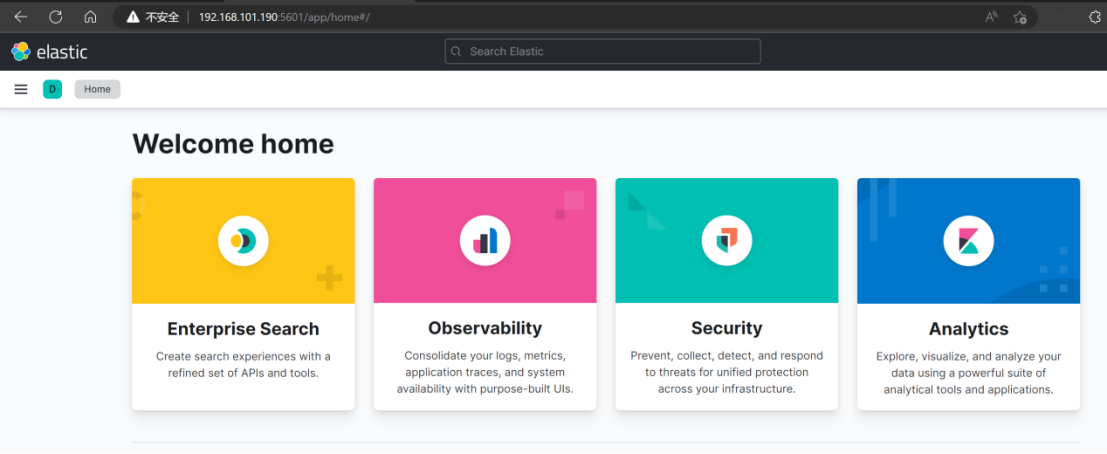Screen dimensions: 1107x454
Task: Click the Observability bar chart icon
Action: 485,241
